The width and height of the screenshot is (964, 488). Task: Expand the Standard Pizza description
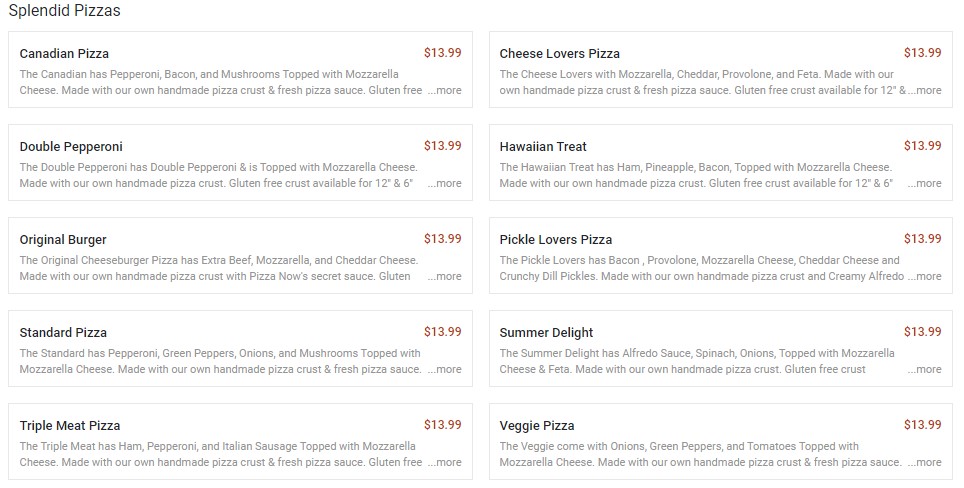point(445,370)
